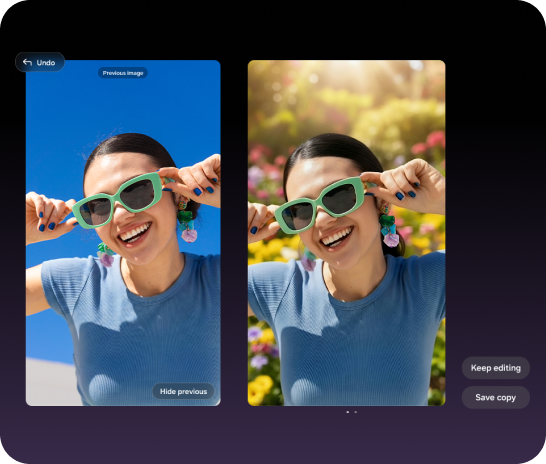Select the second page indicator dot
The image size is (546, 464).
coord(356,412)
